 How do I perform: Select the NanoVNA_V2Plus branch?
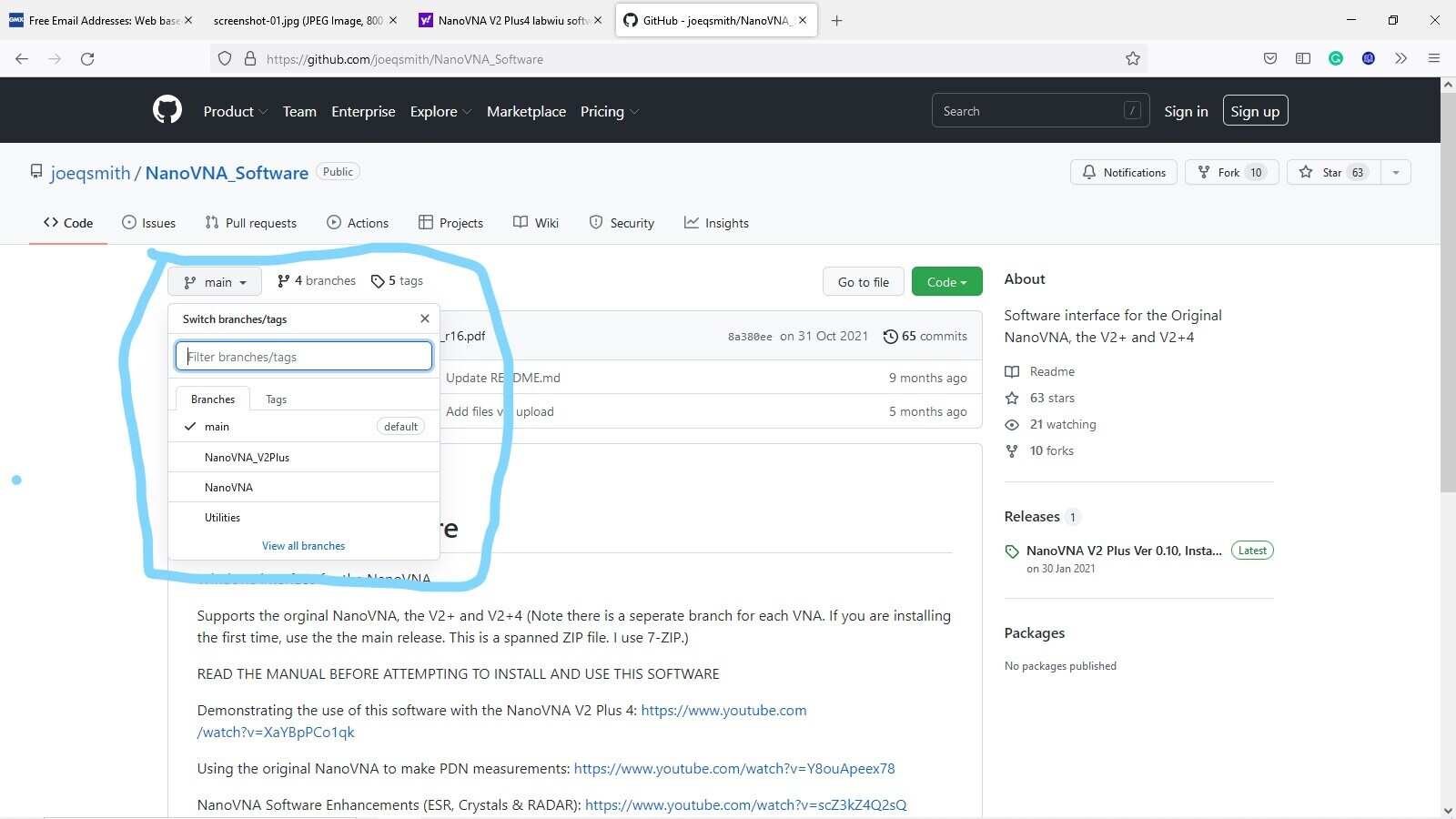tap(304, 458)
